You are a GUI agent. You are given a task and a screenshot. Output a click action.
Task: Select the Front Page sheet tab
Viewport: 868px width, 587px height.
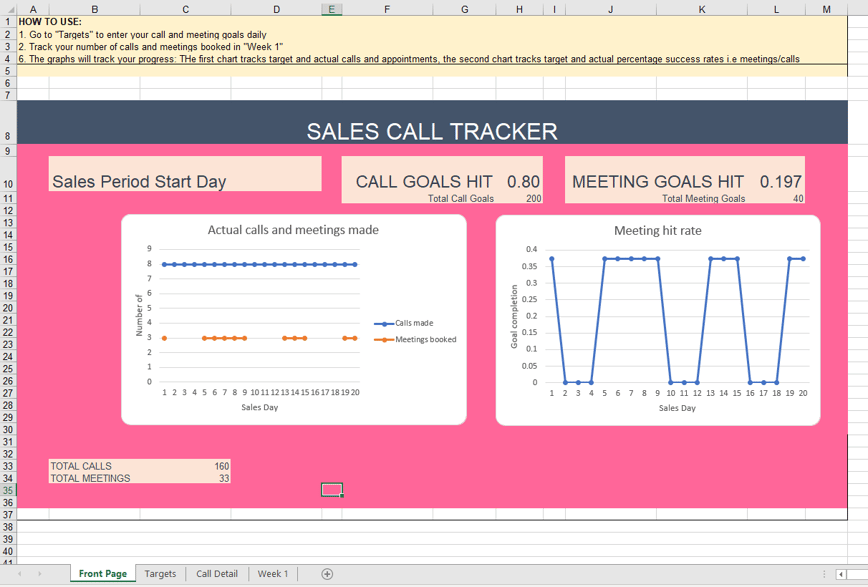(x=103, y=574)
